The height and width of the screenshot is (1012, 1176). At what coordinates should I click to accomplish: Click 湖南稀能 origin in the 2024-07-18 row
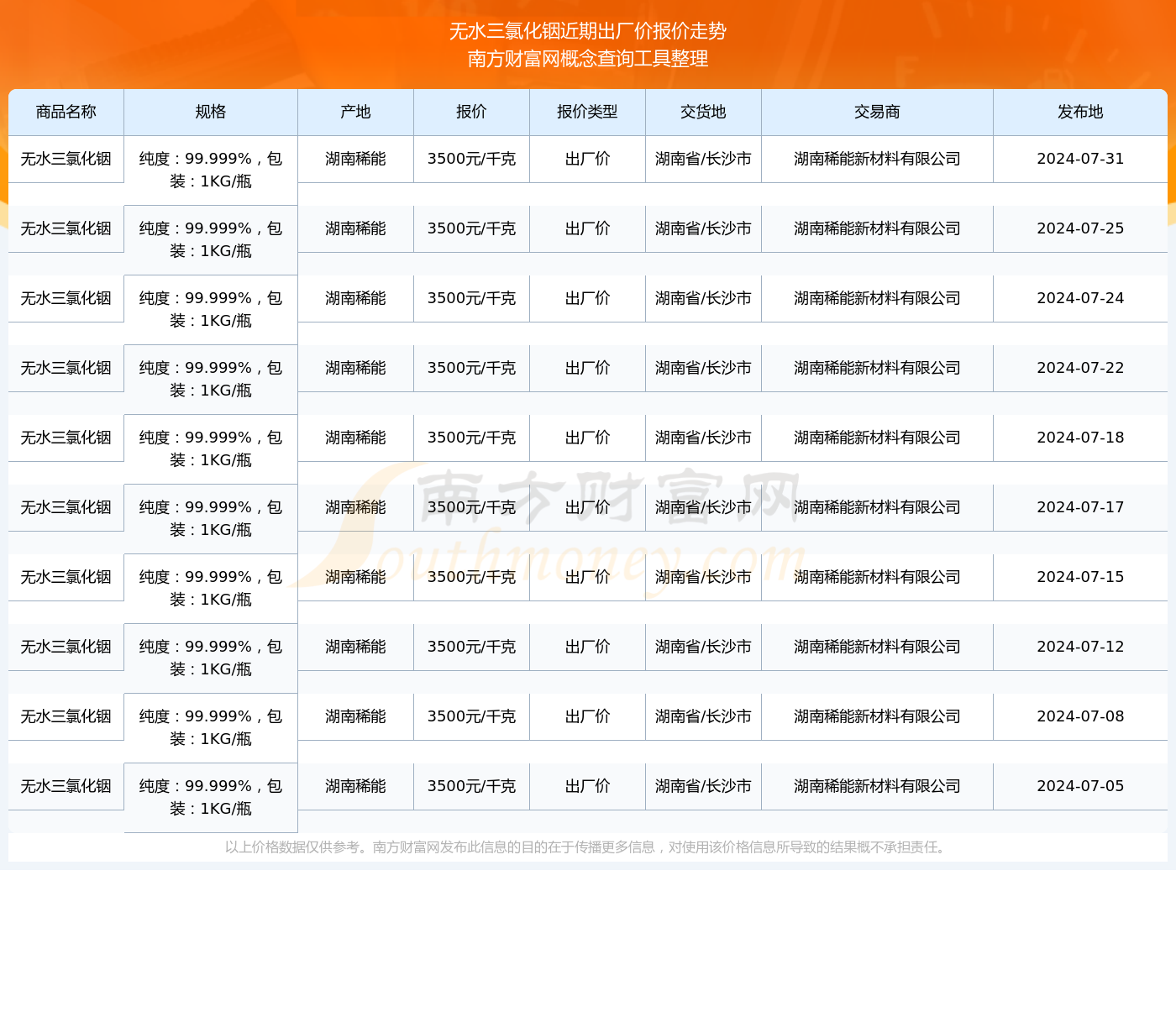pyautogui.click(x=356, y=438)
